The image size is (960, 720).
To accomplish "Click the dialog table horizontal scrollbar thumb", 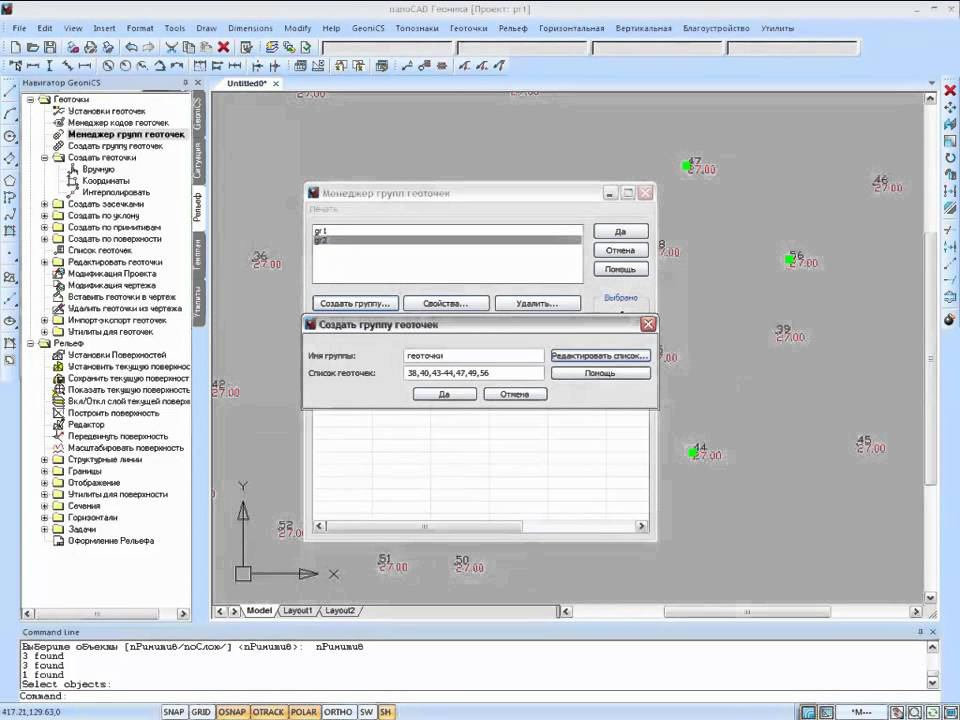I will (x=425, y=526).
